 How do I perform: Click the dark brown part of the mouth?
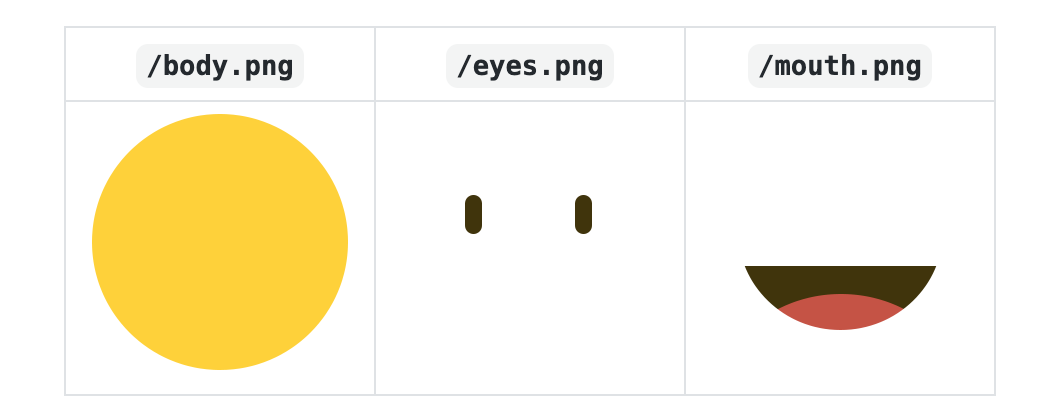[x=840, y=280]
